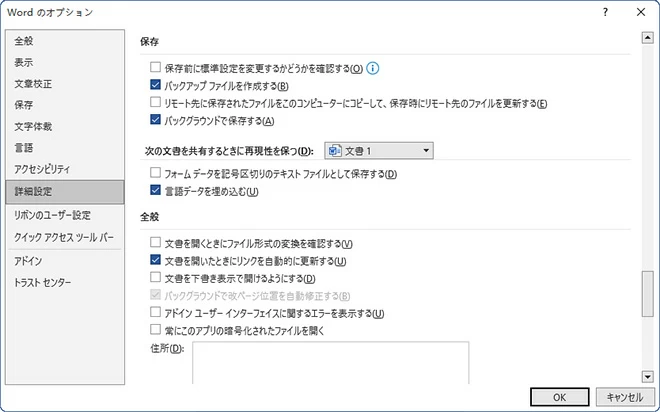Image resolution: width=660 pixels, height=412 pixels.
Task: Click the キャンセル button
Action: point(623,394)
